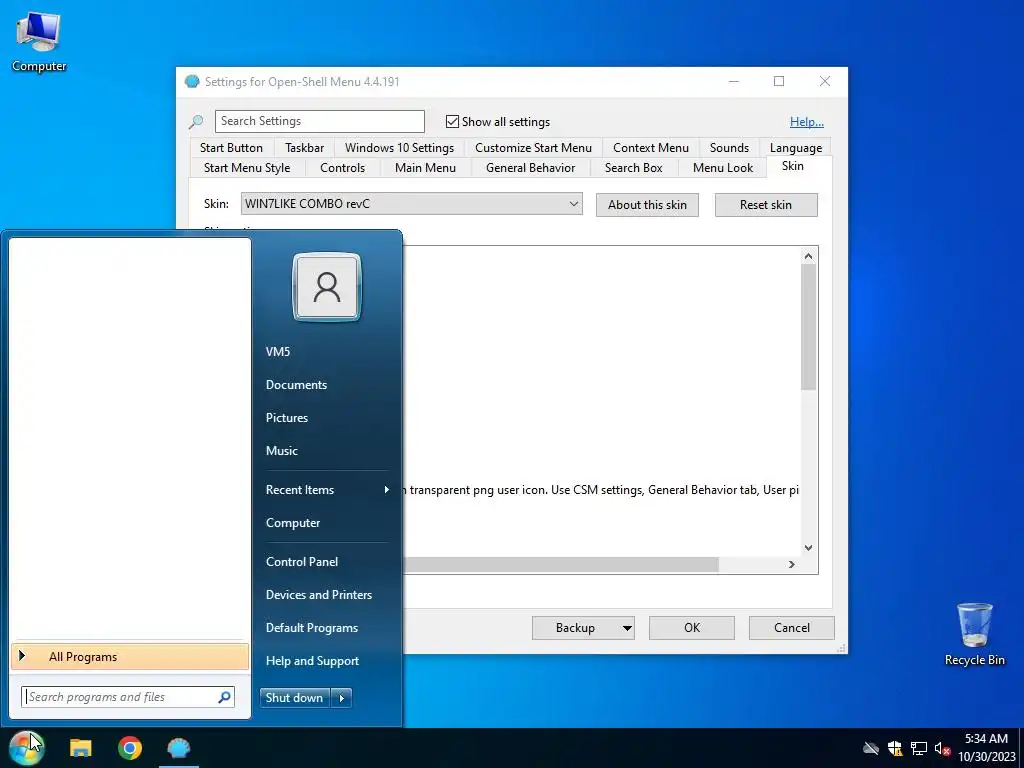This screenshot has width=1024, height=768.
Task: Open the General Behavior tab
Action: point(530,168)
